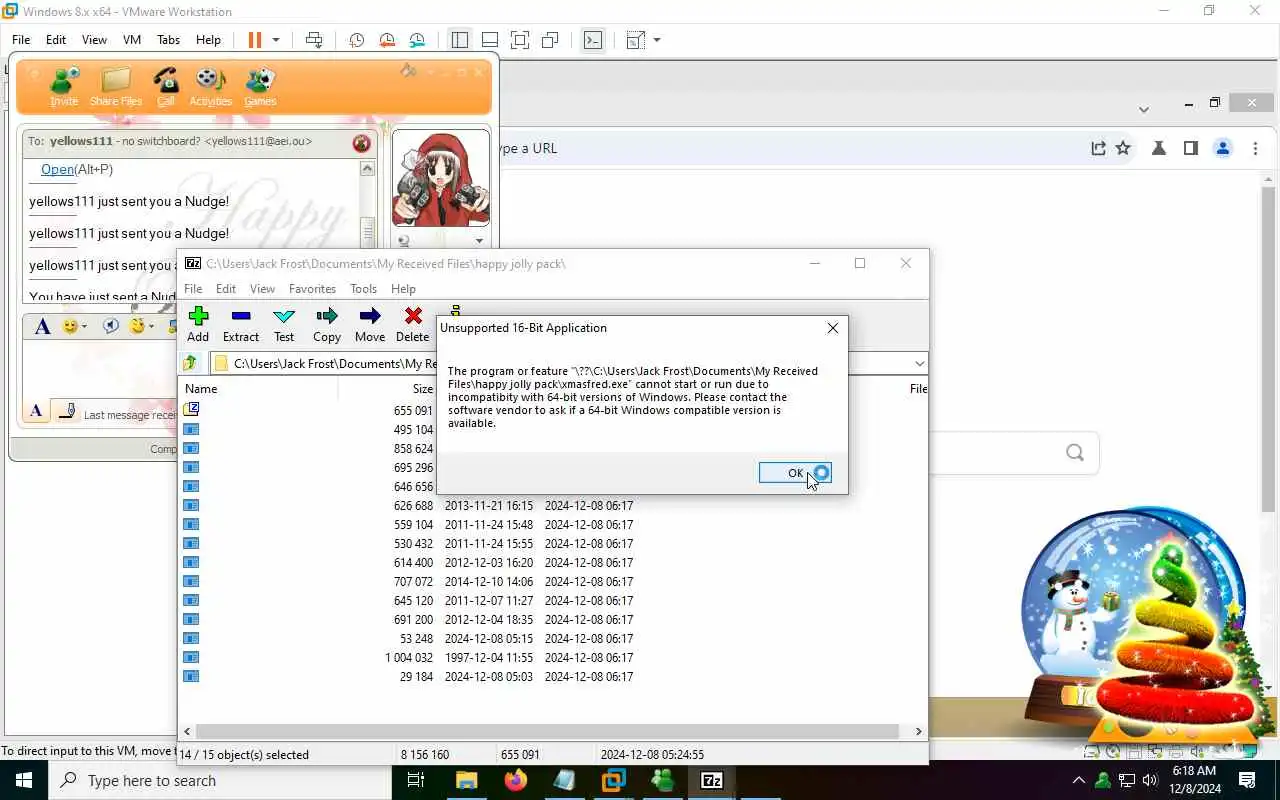
Task: Click the browser bookmark star icon
Action: pyautogui.click(x=1123, y=148)
